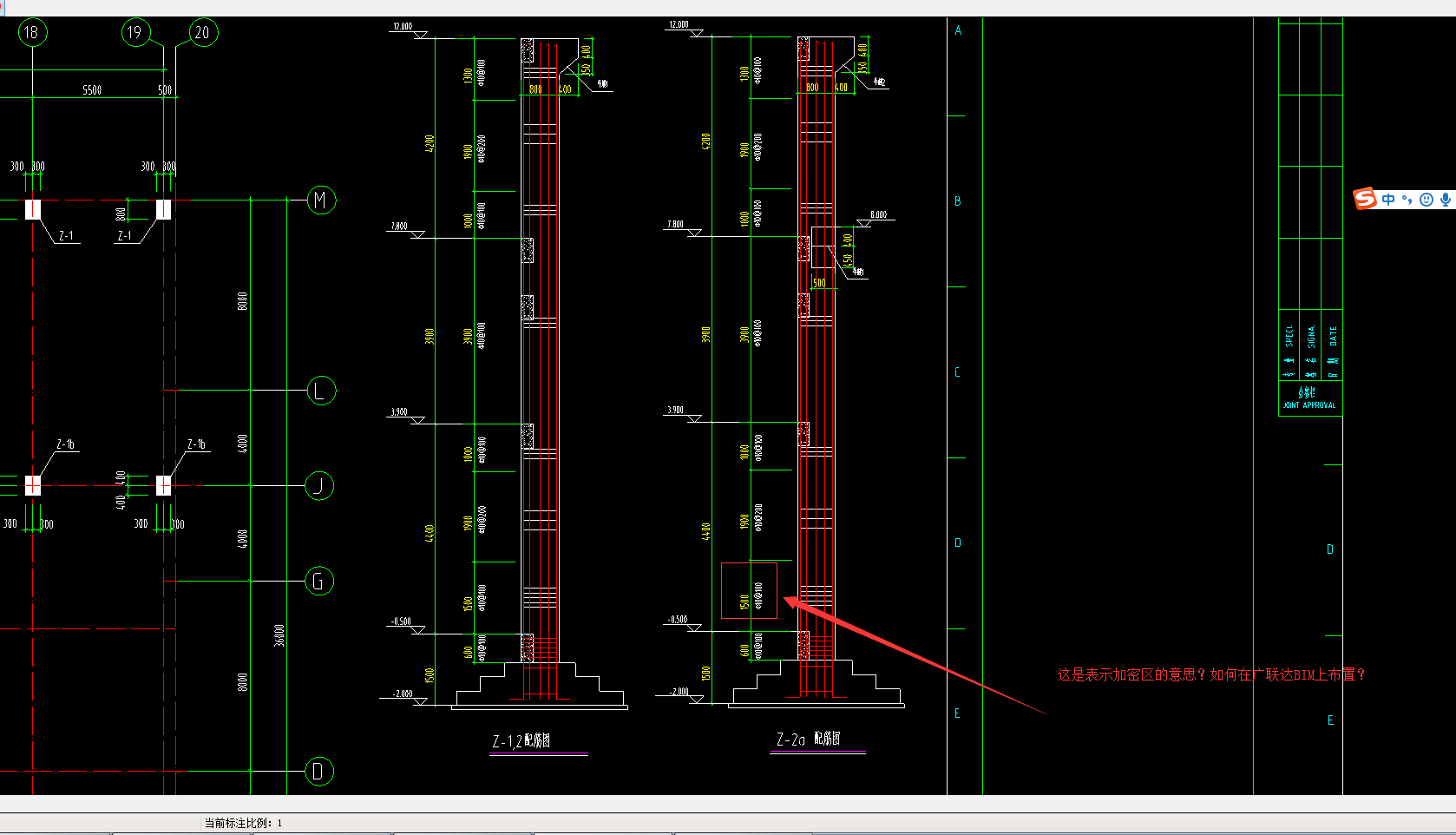Viewport: 1456px width, 835px height.
Task: Click the SPECI. column header in title block
Action: tap(1289, 336)
